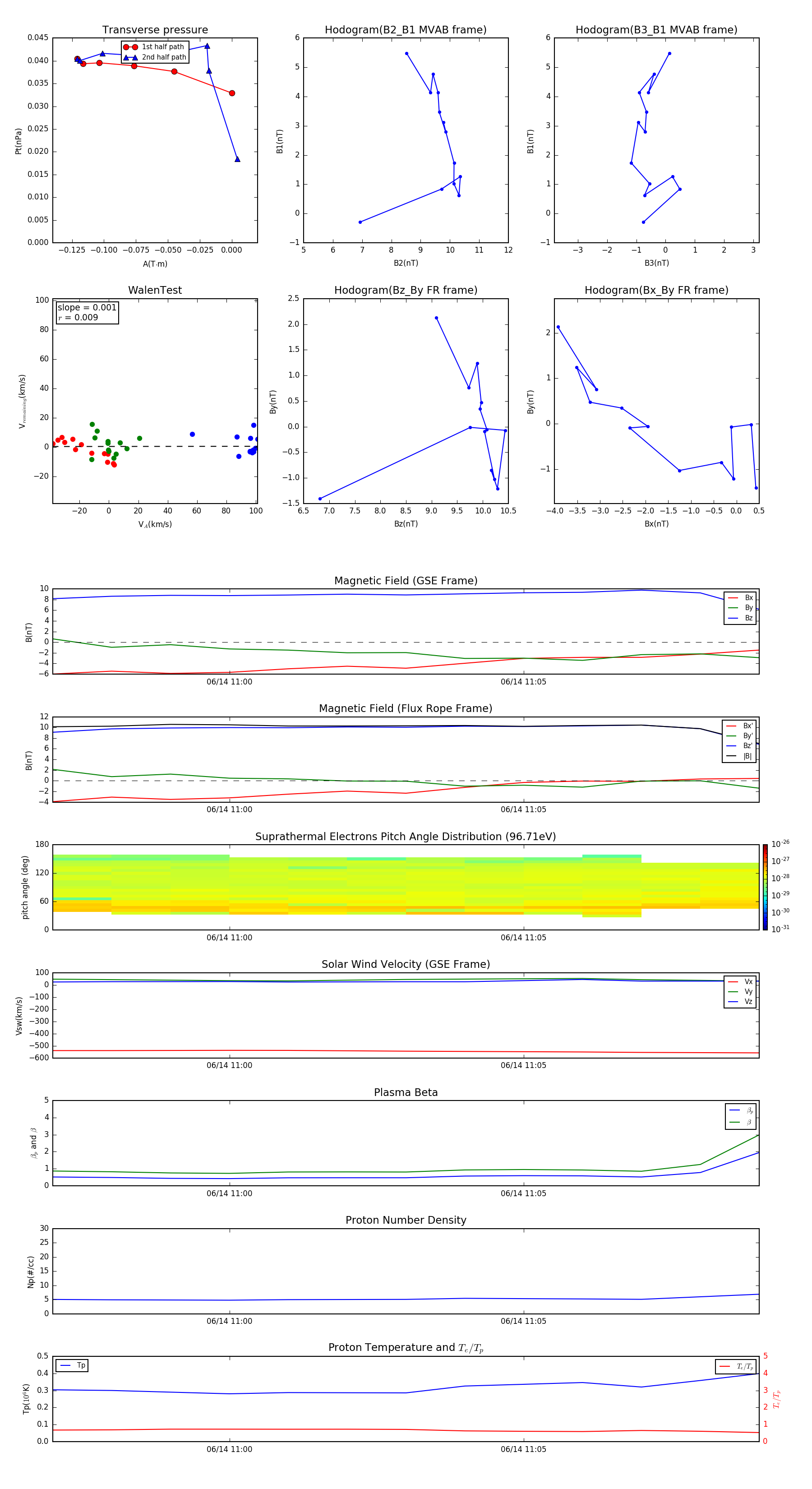Click the Suprathermal Electrons Pitch Angle Distribution title

click(x=406, y=837)
